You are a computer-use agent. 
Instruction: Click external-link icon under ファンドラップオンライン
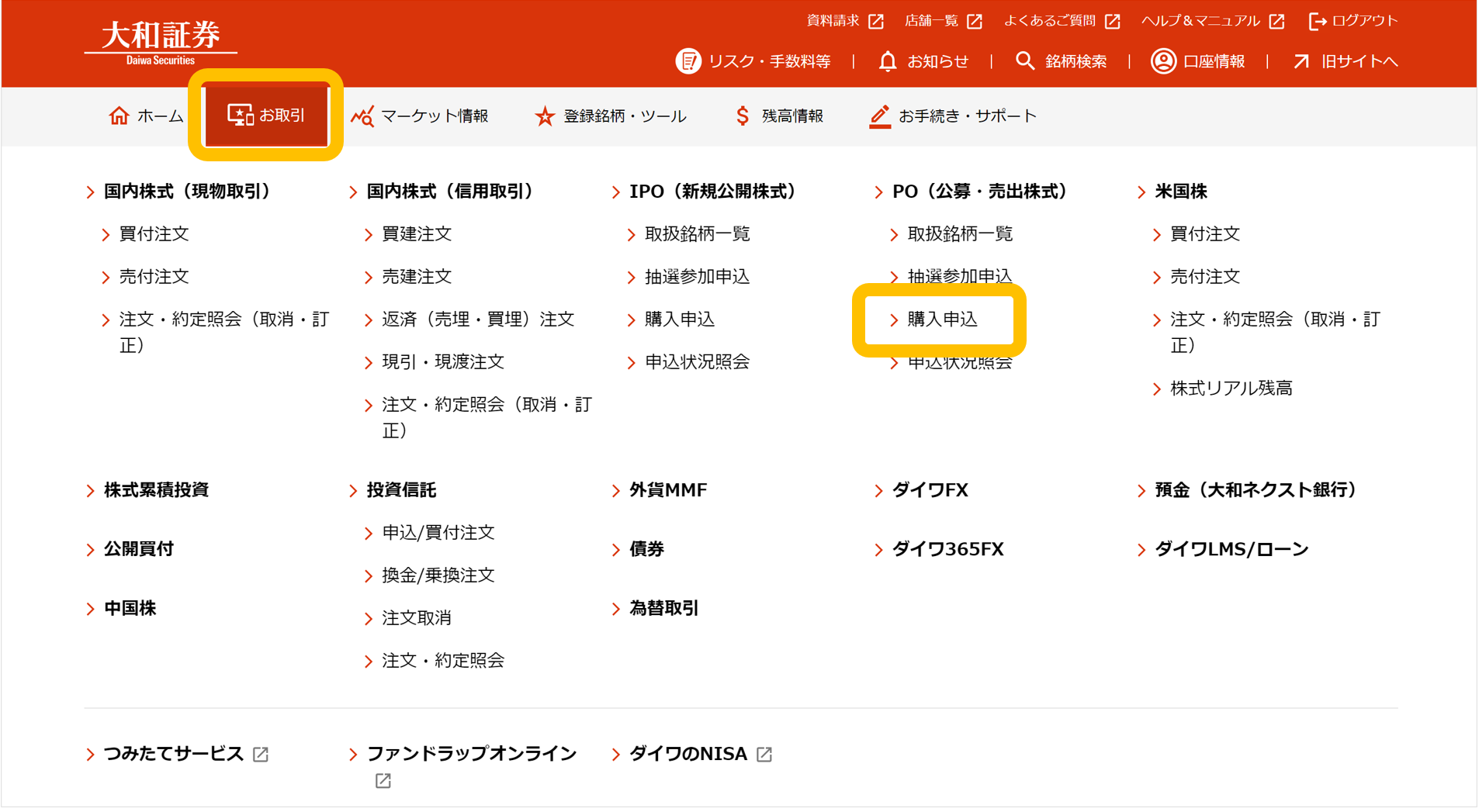(x=383, y=781)
